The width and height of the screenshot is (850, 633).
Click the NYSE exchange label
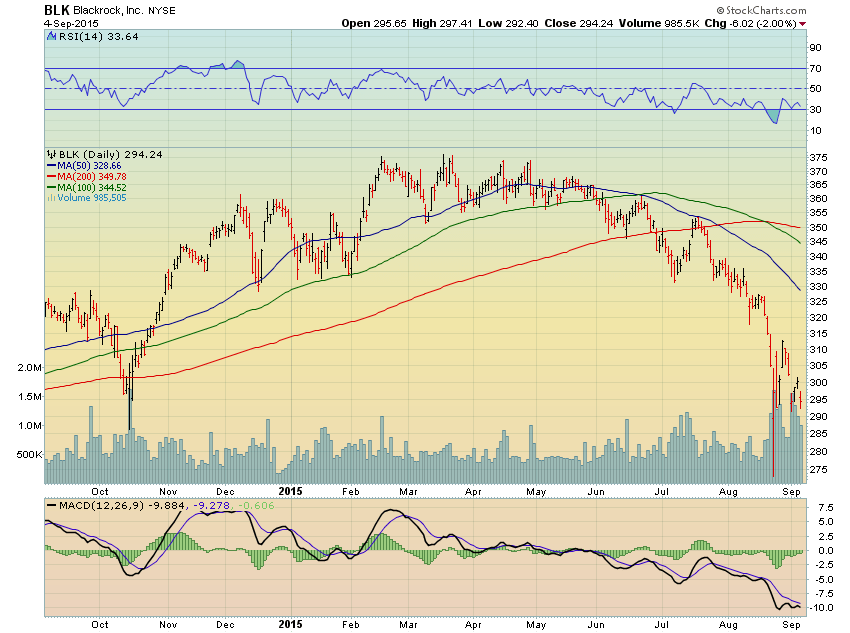(162, 11)
